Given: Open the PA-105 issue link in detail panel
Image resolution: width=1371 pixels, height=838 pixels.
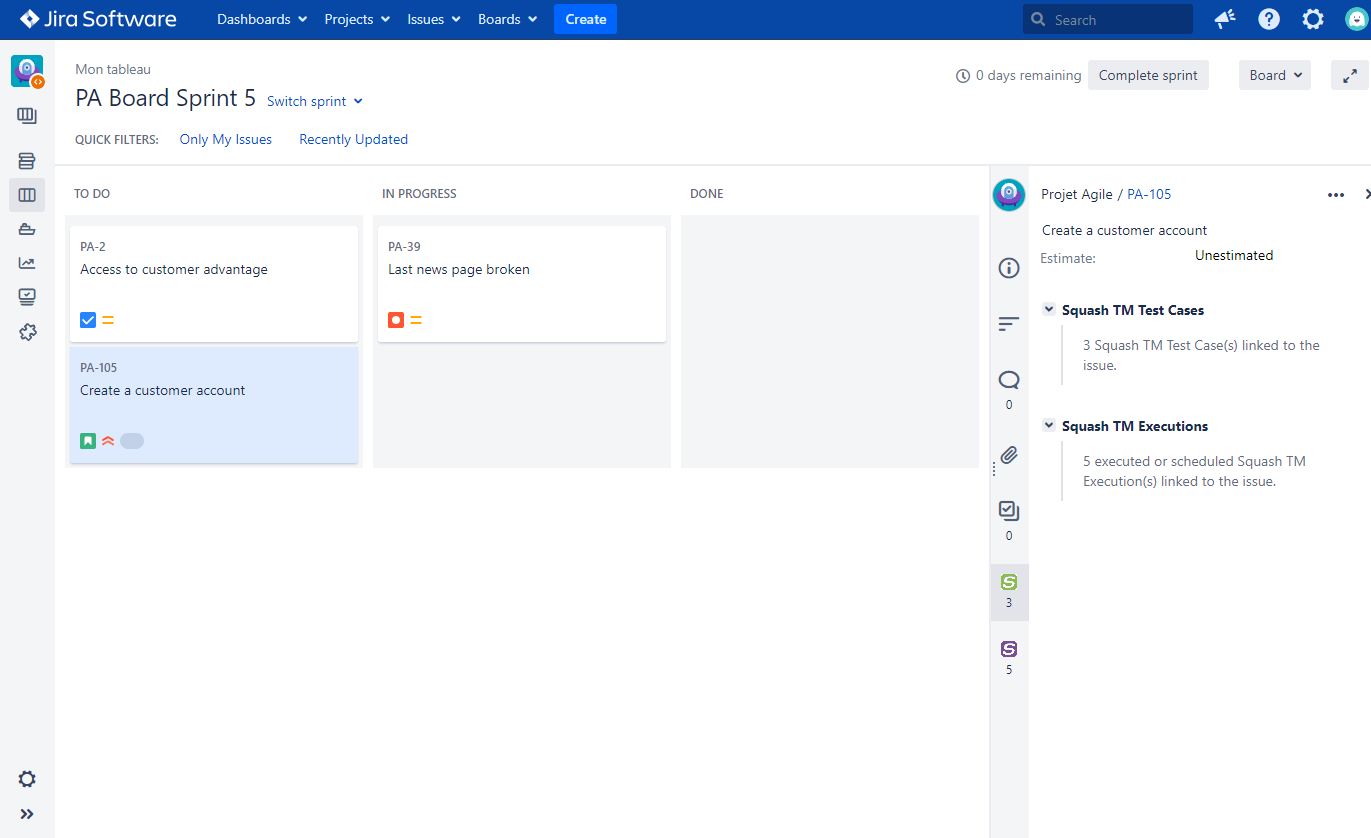Looking at the screenshot, I should [1149, 195].
